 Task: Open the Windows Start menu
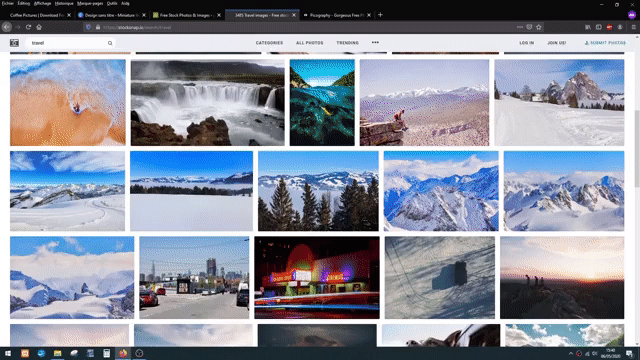[8, 353]
